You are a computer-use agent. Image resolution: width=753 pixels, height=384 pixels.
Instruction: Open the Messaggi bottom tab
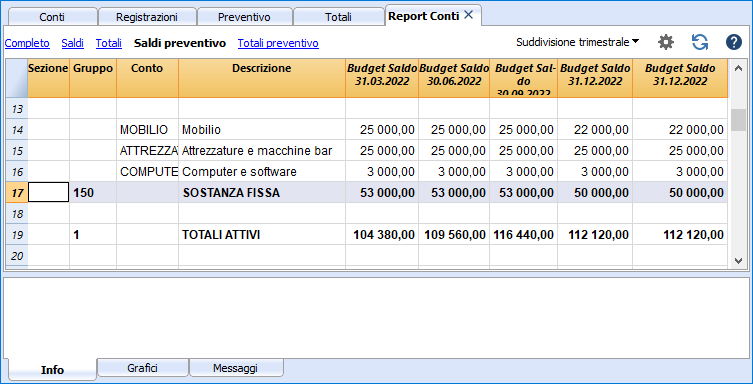pyautogui.click(x=236, y=368)
